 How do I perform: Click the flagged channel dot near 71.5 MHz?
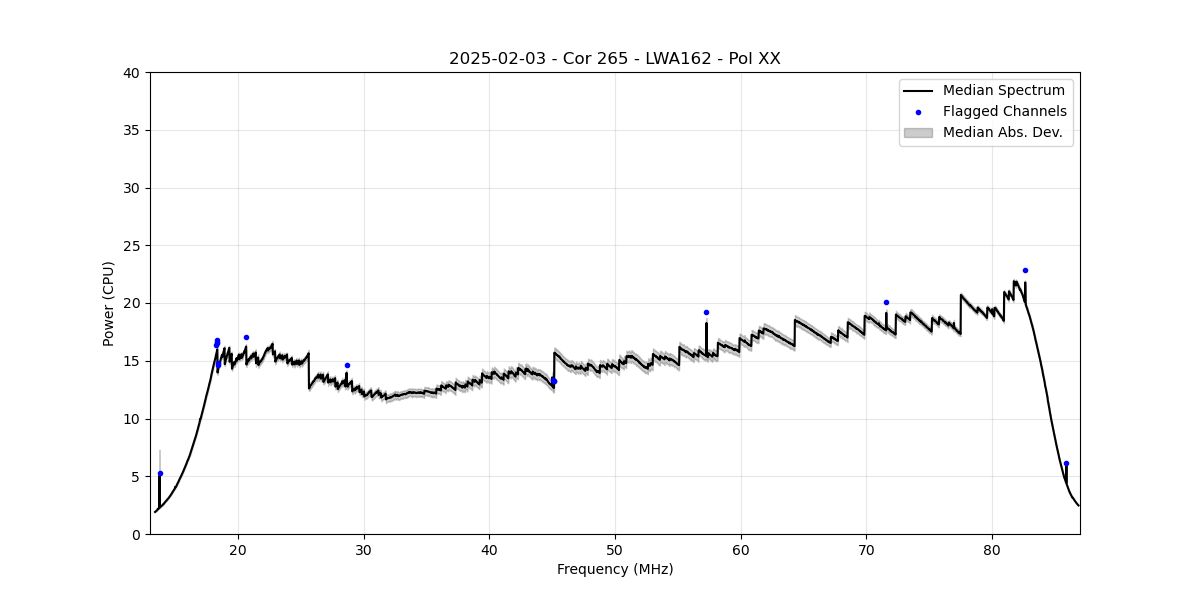886,302
